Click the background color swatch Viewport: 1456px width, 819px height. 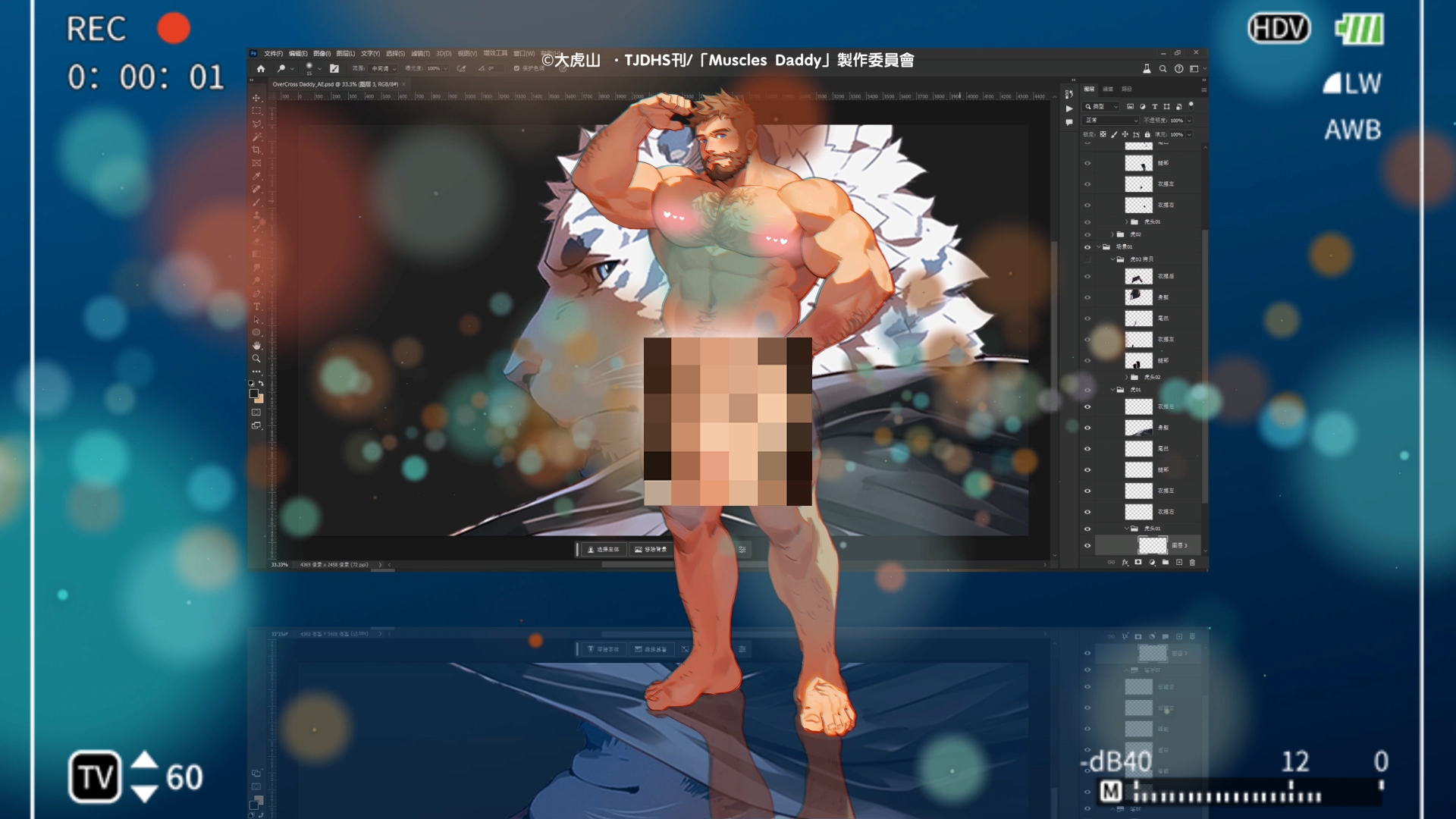260,399
